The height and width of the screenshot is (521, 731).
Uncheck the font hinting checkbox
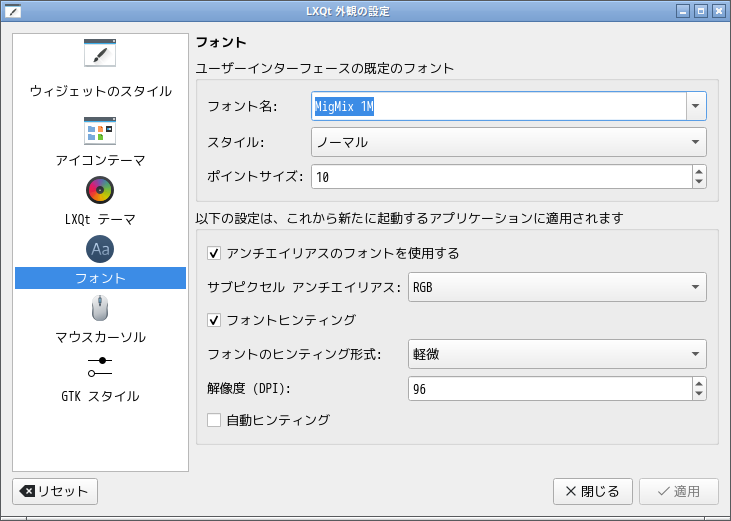click(x=214, y=320)
